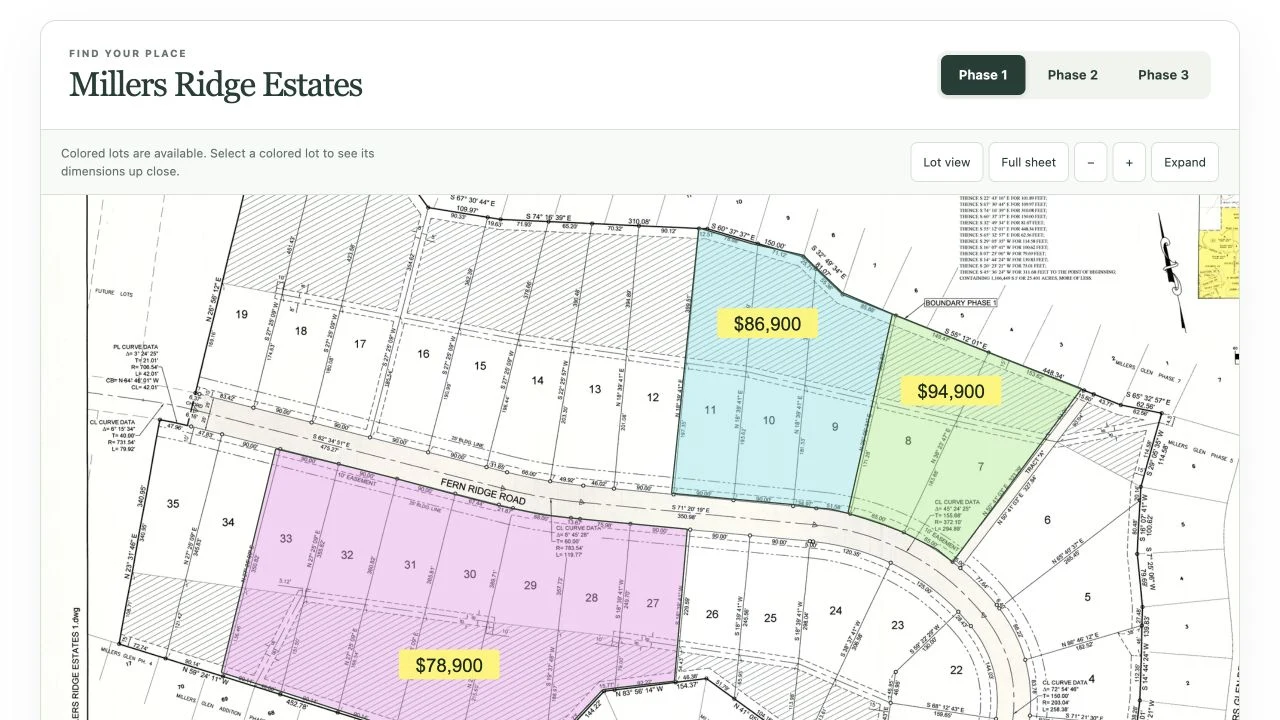Click the FIND YOUR PLACE tagline
This screenshot has width=1280, height=720.
coord(128,54)
